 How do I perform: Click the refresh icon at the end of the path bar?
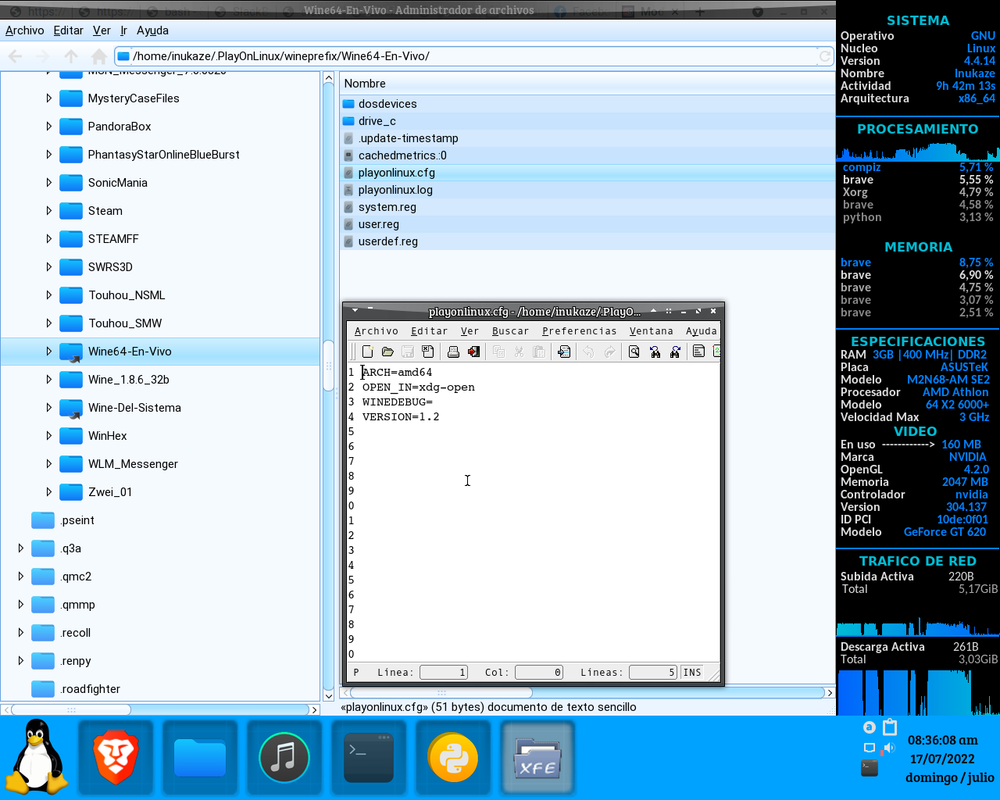pyautogui.click(x=825, y=57)
